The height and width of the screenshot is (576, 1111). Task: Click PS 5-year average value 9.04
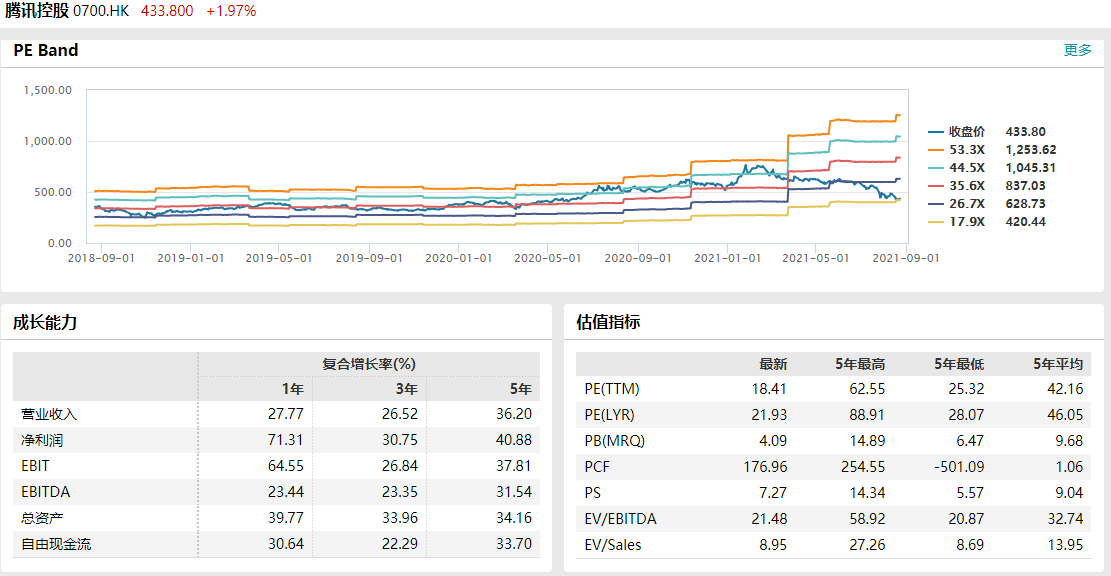pos(1068,493)
